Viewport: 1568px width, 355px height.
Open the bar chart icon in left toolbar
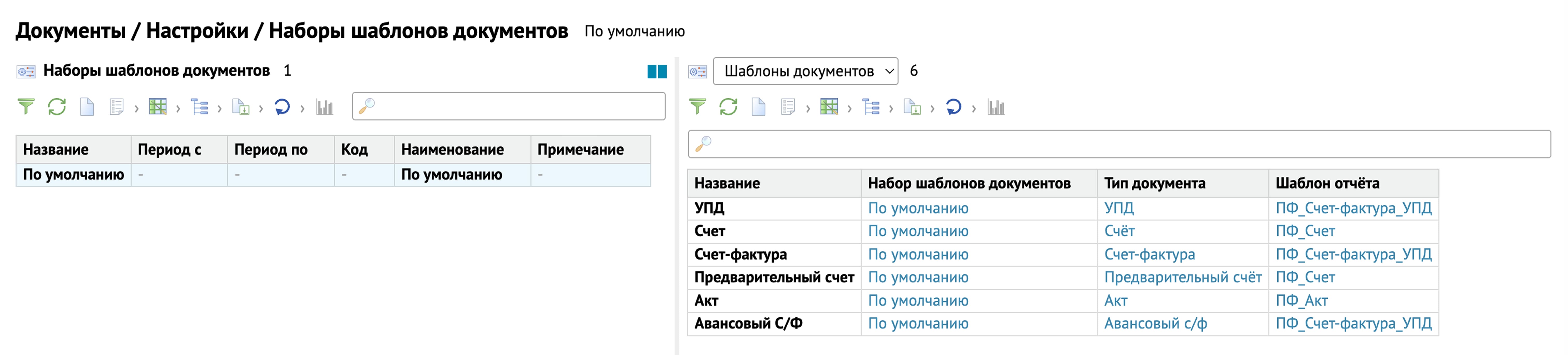click(324, 107)
